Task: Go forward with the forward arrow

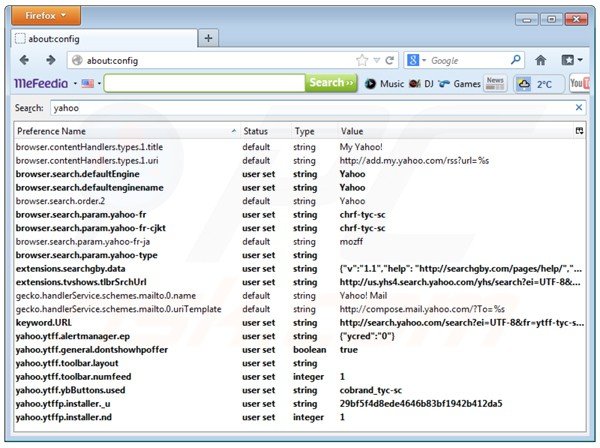Action: coord(51,60)
